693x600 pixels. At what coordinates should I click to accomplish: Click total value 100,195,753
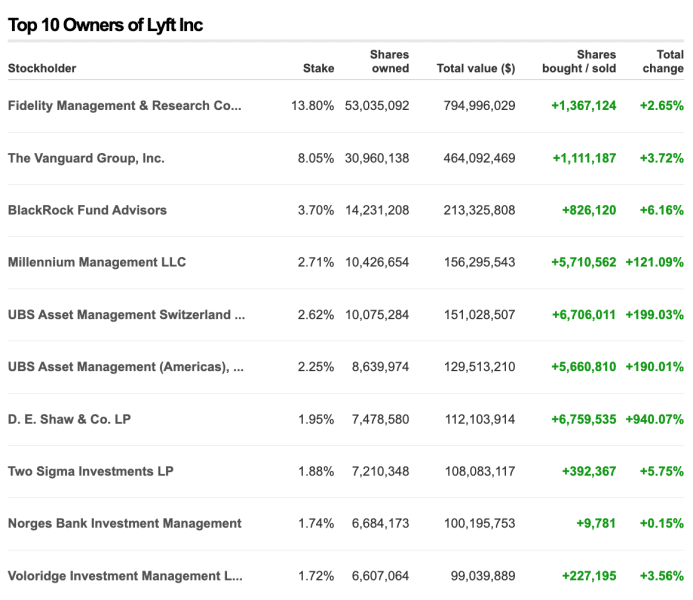point(480,524)
